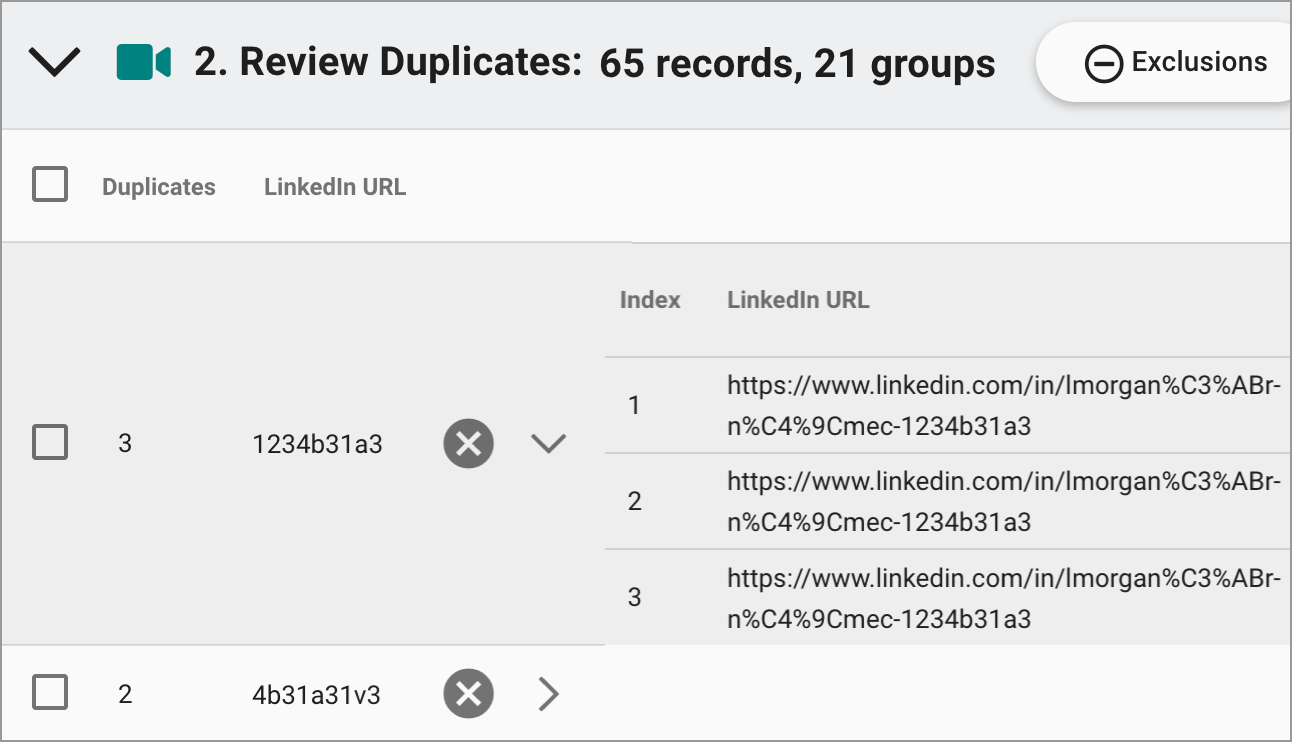Remove group 4b31a31v3 using its X icon
Image resolution: width=1292 pixels, height=742 pixels.
click(x=468, y=693)
